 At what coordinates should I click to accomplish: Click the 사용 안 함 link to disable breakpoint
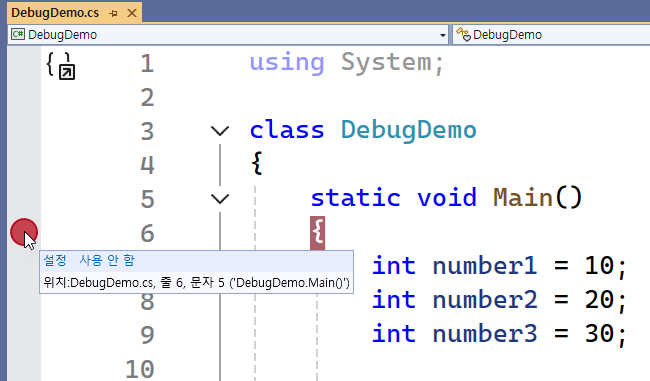tap(107, 260)
